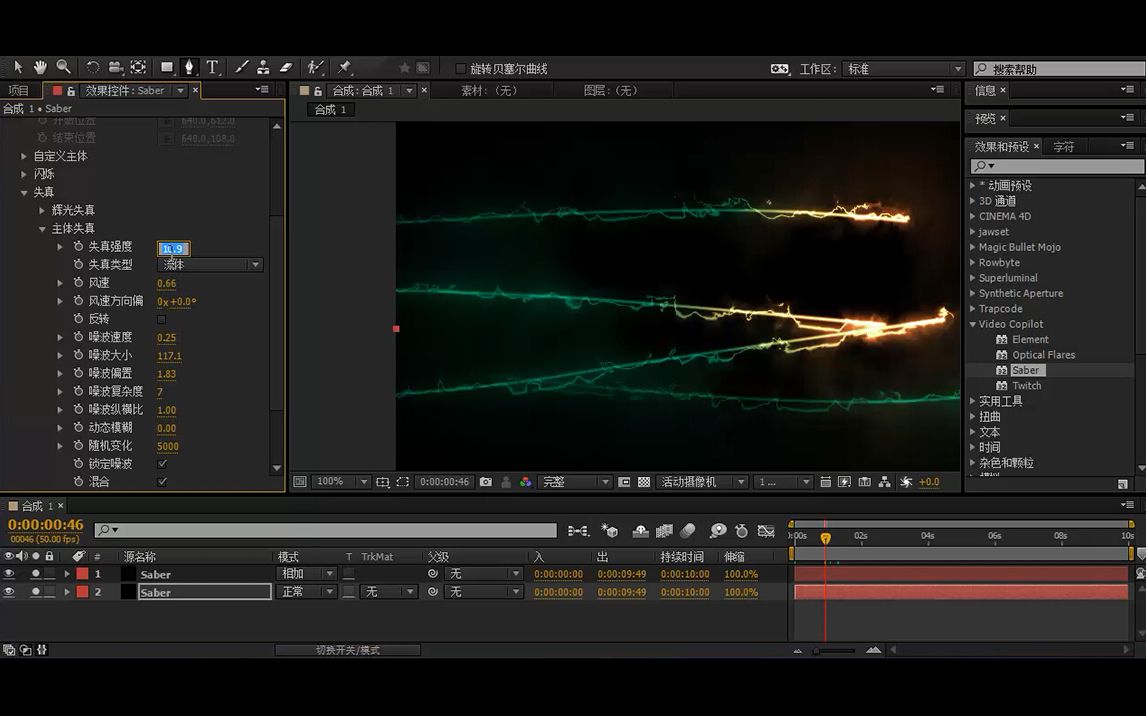The height and width of the screenshot is (716, 1146).
Task: Select the Eraser tool
Action: tap(286, 67)
